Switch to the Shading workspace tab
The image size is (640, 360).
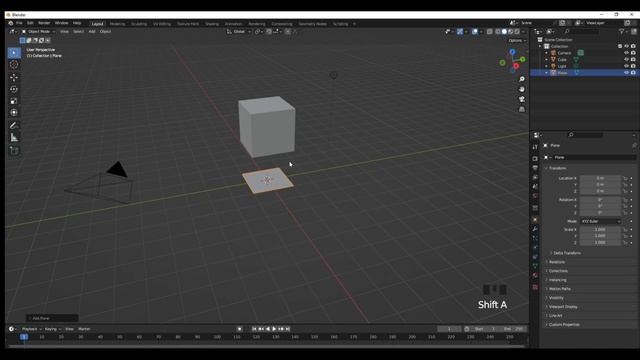212,24
